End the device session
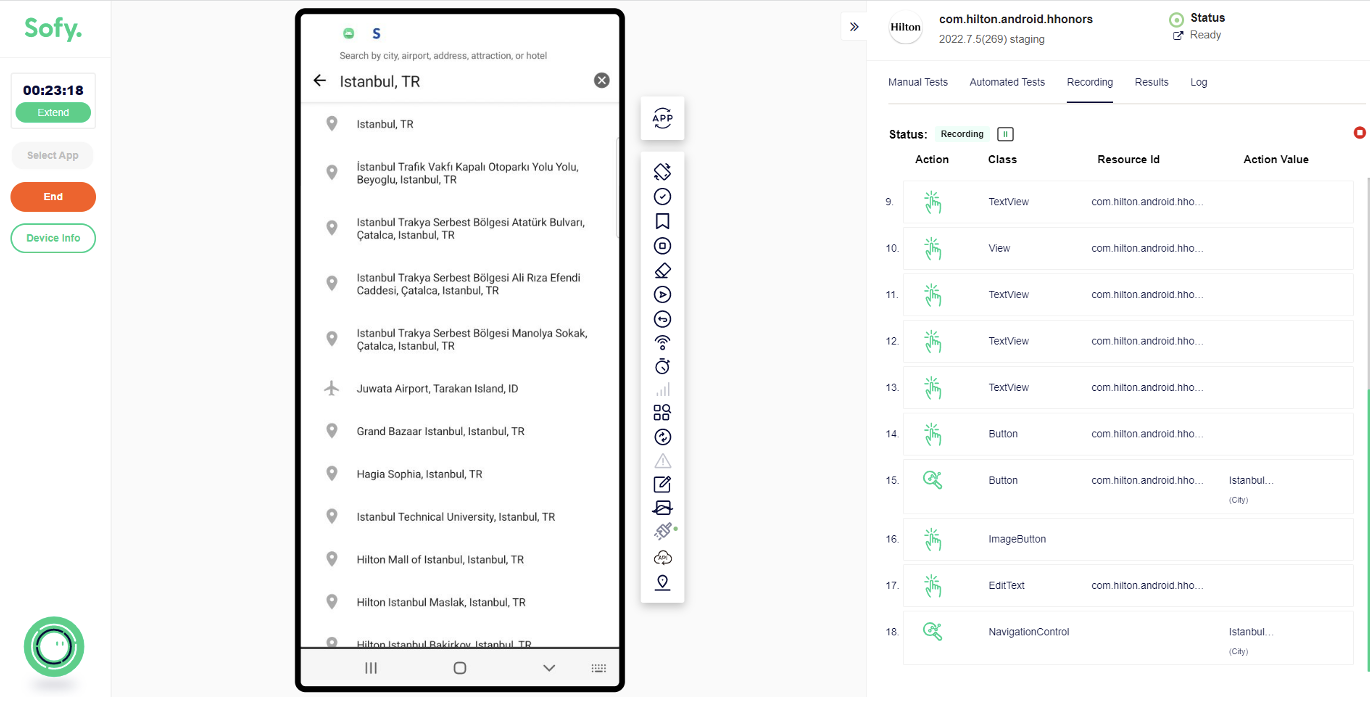Image resolution: width=1370 pixels, height=702 pixels. tap(53, 197)
